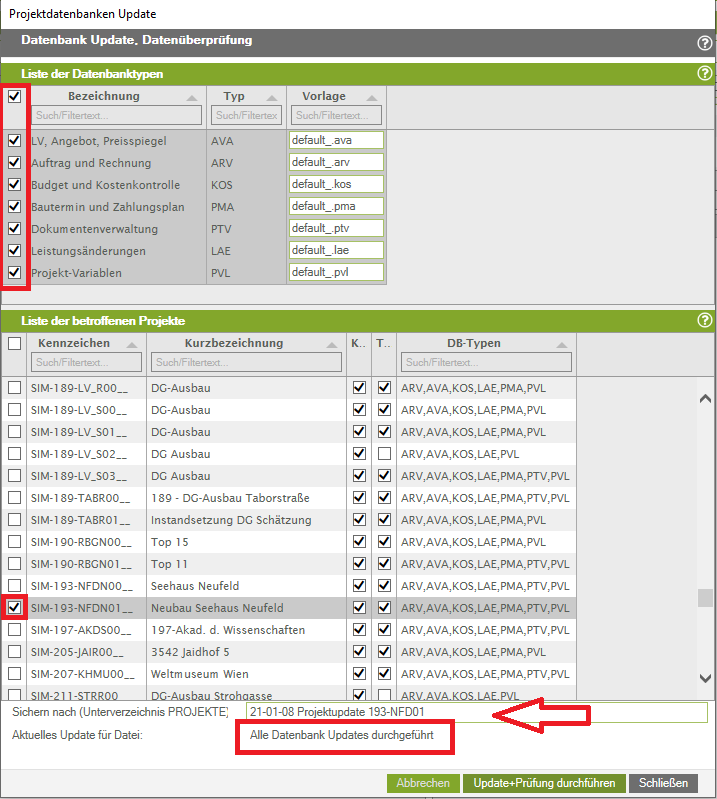Click Update+Prüfung durchführen button
Screen dimensions: 717x799
[x=544, y=783]
